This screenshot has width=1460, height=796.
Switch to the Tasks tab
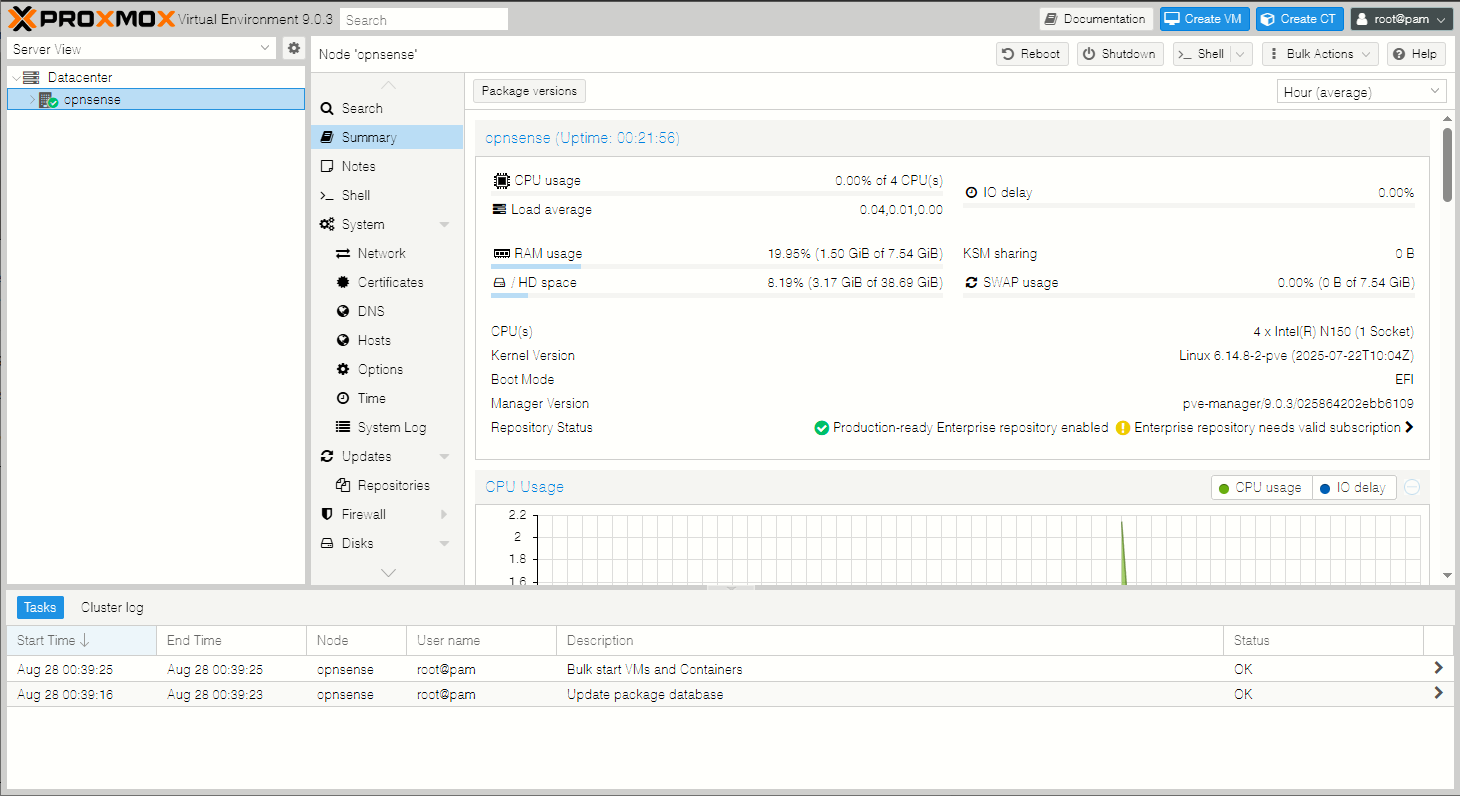tap(40, 607)
